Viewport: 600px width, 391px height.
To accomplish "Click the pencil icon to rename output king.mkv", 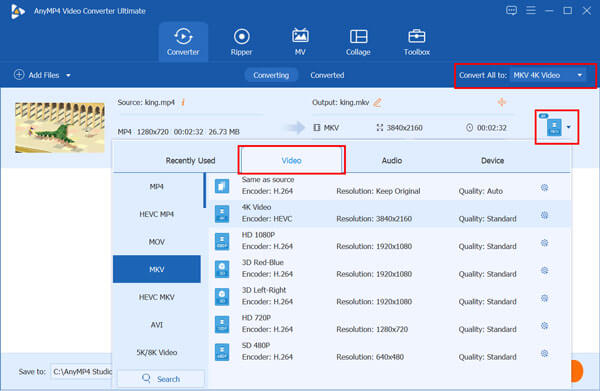I will [x=377, y=102].
